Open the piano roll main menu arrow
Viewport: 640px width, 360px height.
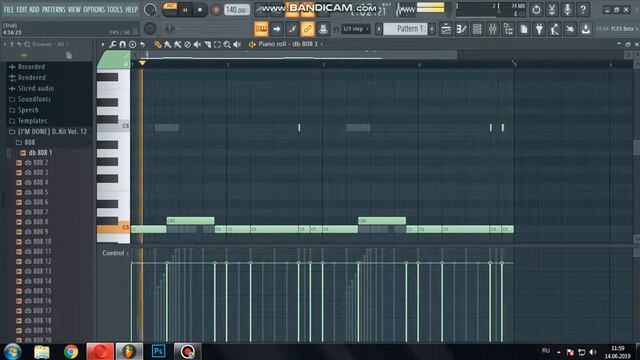tap(103, 44)
